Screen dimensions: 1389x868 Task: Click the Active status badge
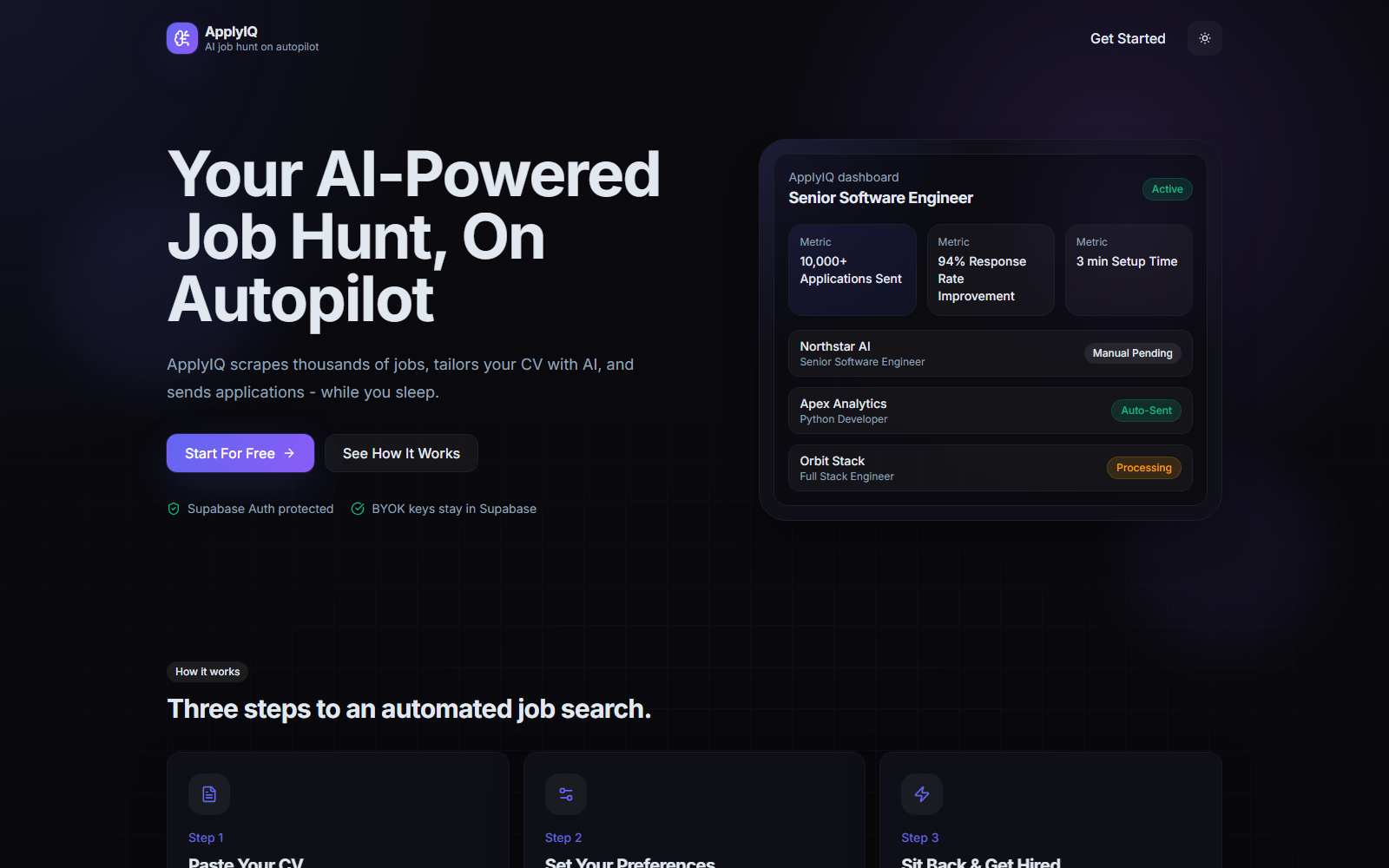click(1167, 189)
